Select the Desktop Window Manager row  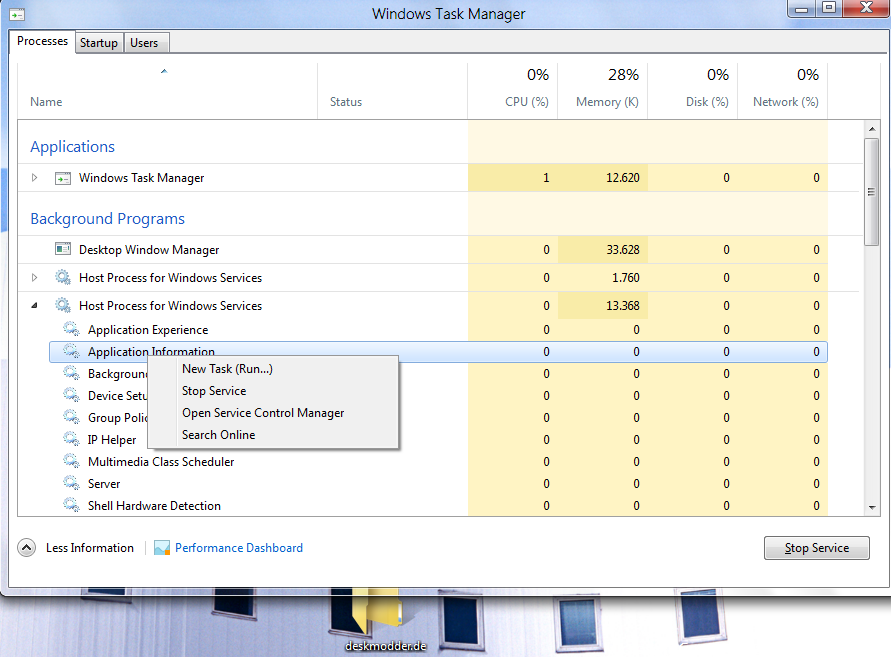[422, 250]
